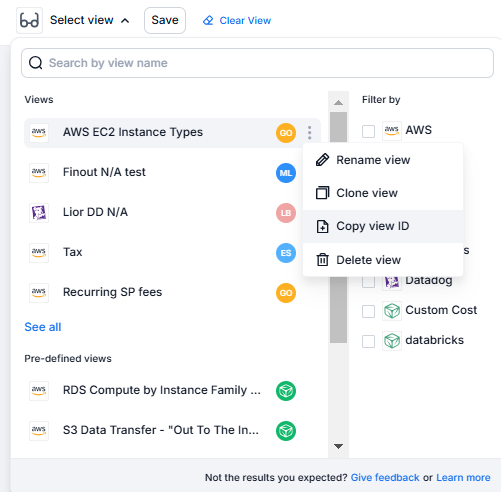Click the views list scrollbar thumb
This screenshot has width=501, height=492.
click(338, 227)
